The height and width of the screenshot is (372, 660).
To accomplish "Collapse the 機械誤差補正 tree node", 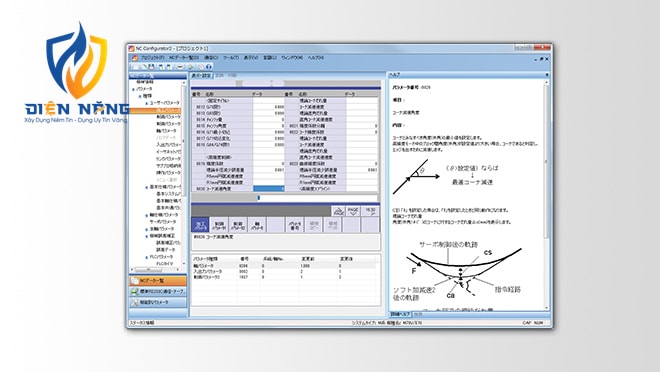I will (147, 236).
